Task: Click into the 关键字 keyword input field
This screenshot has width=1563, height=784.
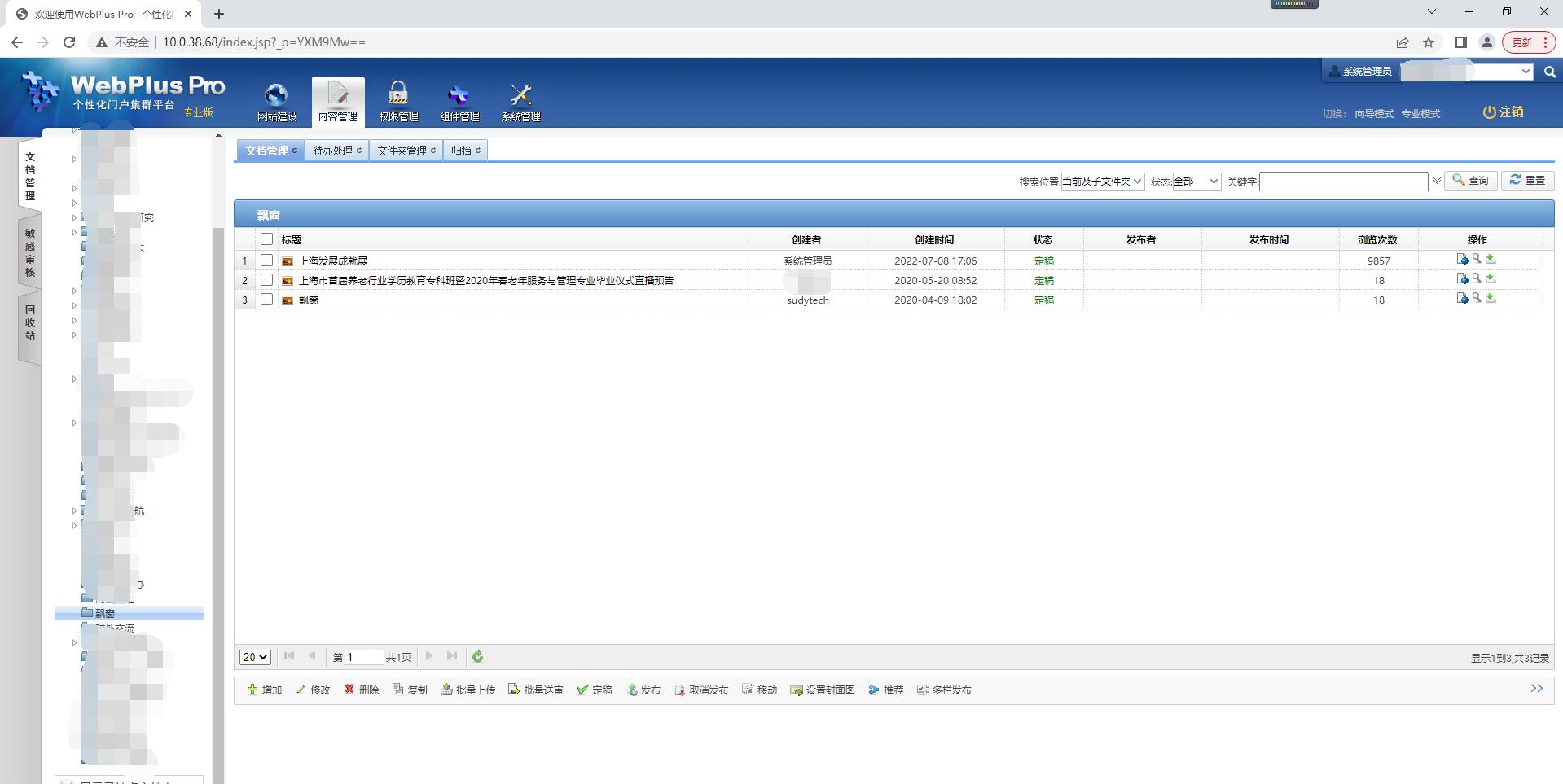Action: (x=1343, y=182)
